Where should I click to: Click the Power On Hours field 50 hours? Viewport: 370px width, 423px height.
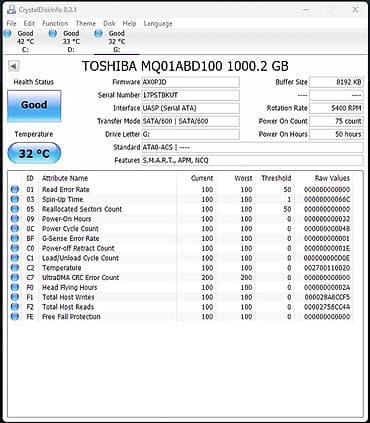tap(336, 134)
